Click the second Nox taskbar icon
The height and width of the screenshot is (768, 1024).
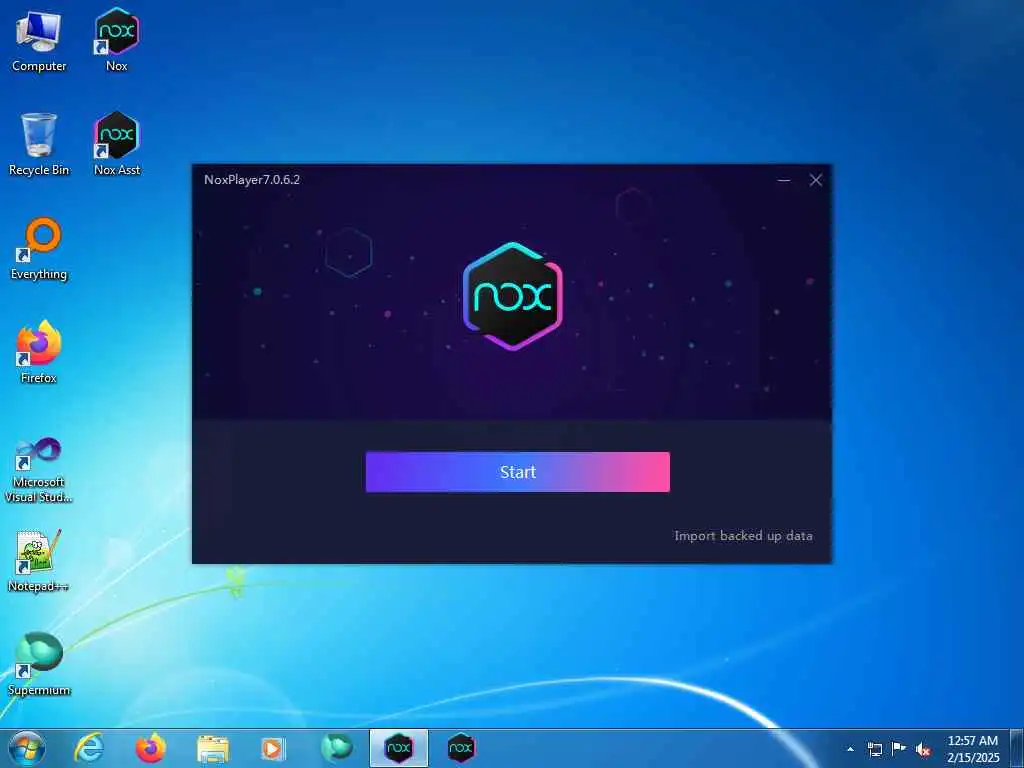[x=460, y=748]
